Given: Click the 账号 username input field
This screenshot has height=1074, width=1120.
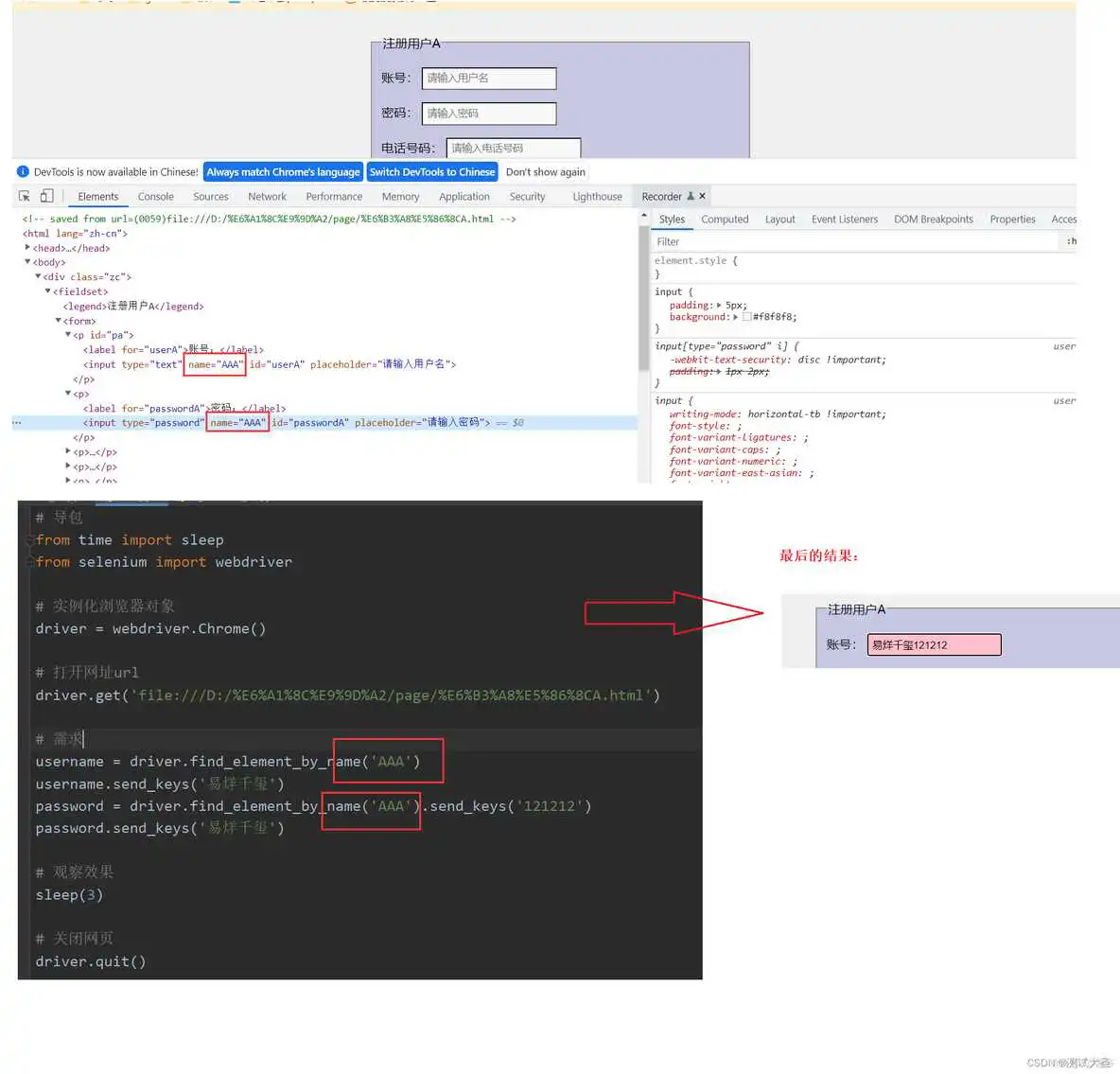Looking at the screenshot, I should [x=488, y=78].
